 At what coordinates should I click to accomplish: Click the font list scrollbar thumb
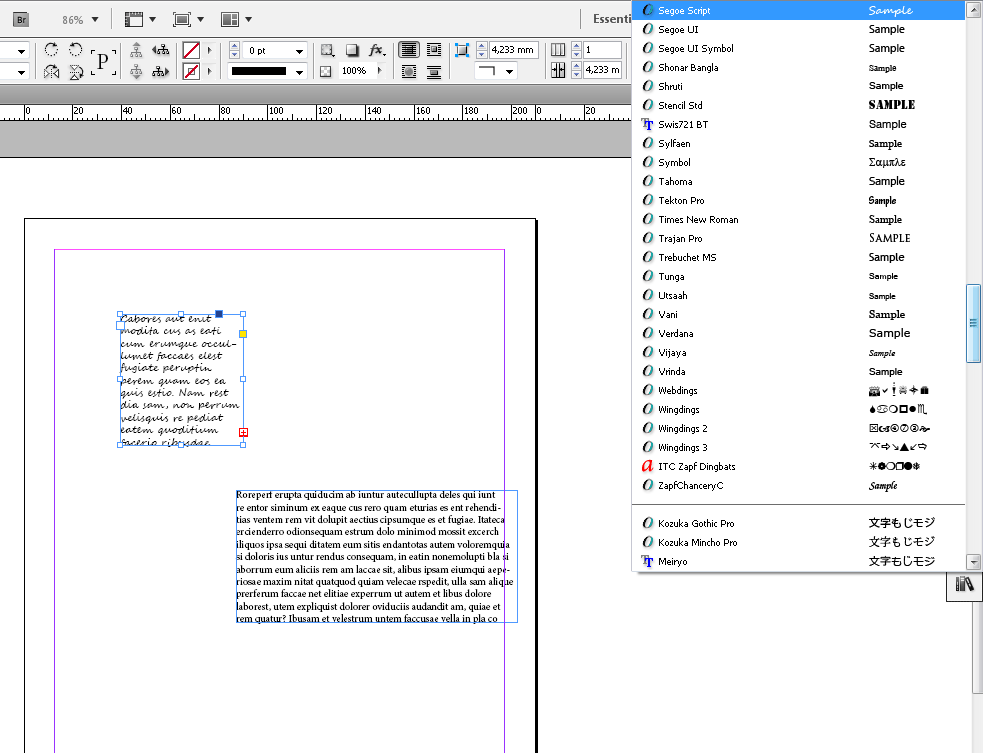click(x=973, y=324)
